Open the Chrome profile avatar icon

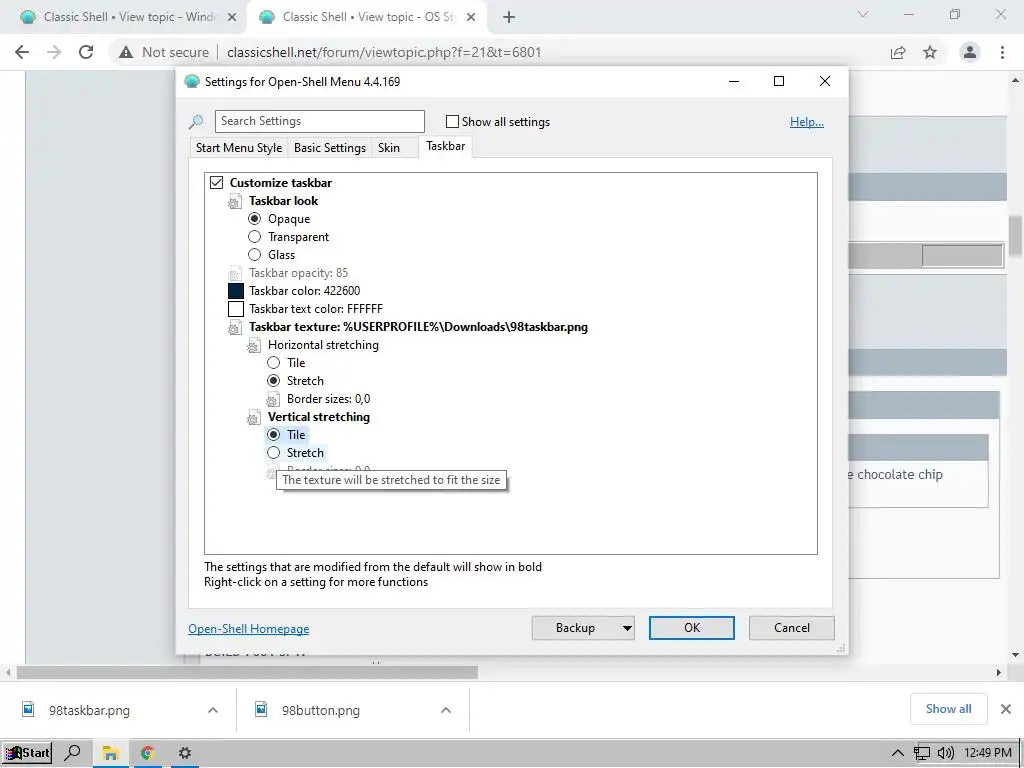[970, 52]
